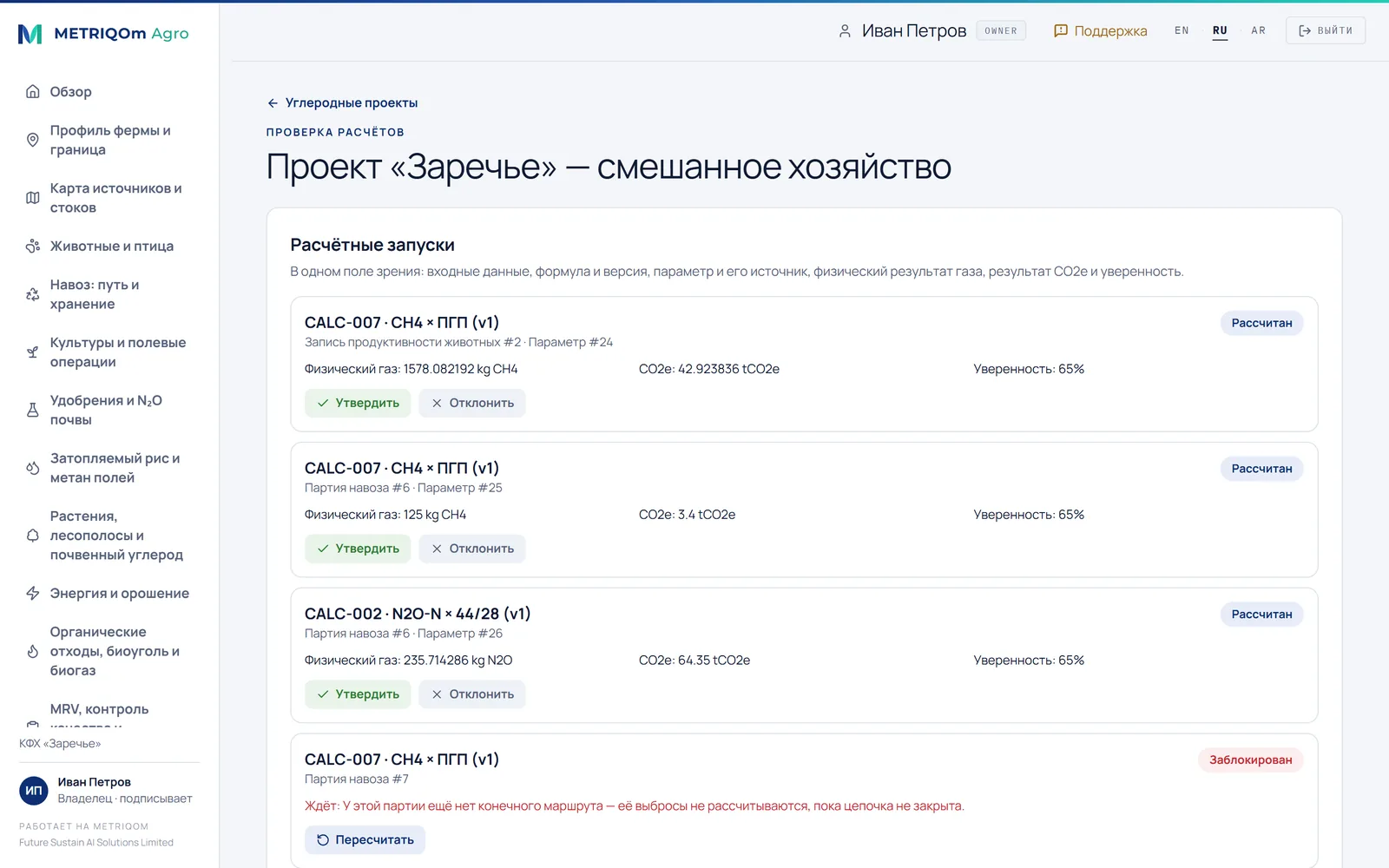Click the map icon for Карта источников
The height and width of the screenshot is (868, 1389).
pyautogui.click(x=33, y=198)
